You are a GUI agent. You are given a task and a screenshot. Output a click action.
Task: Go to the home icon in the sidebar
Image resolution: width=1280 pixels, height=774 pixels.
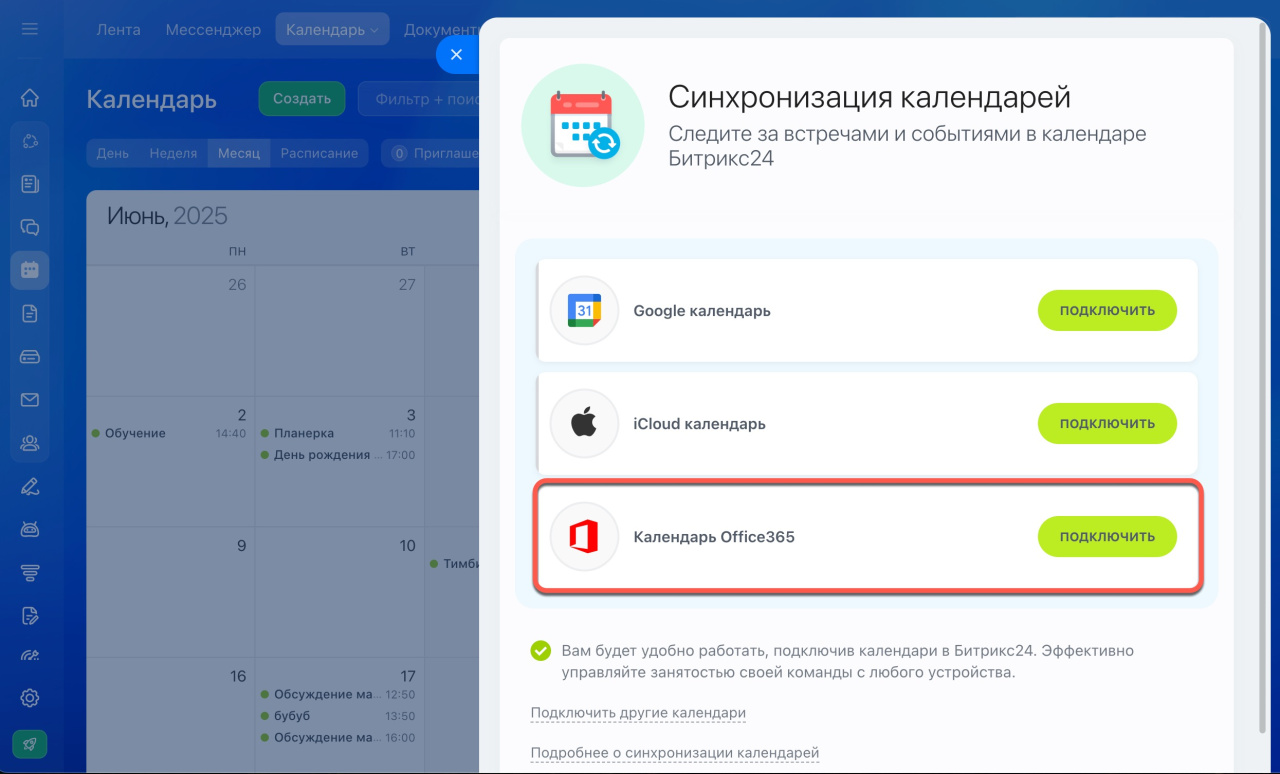click(30, 97)
